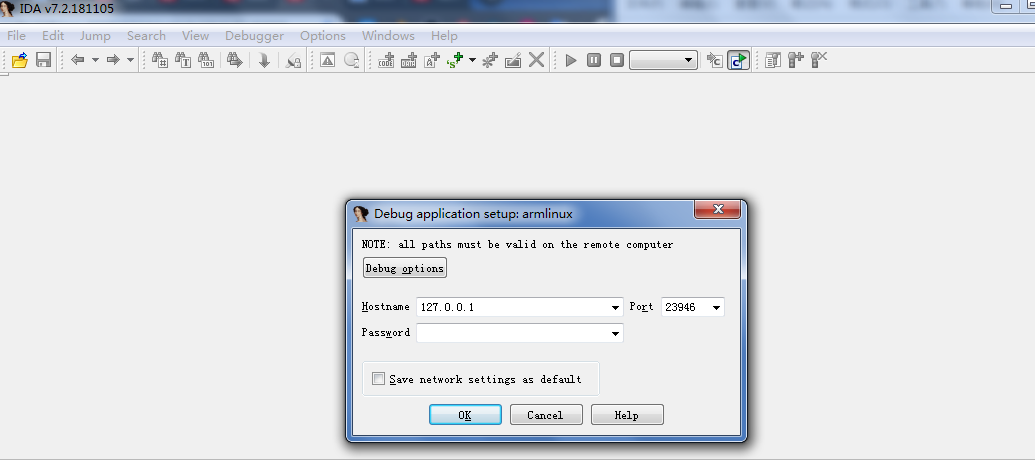
Task: Click the Help button in dialog
Action: pyautogui.click(x=627, y=415)
